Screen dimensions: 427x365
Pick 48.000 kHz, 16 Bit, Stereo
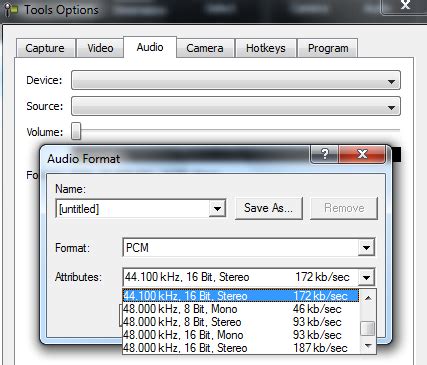(241, 348)
